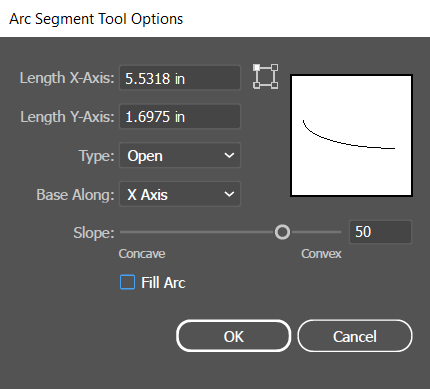
Task: Click the Slope slider track near Concave end
Action: click(133, 232)
